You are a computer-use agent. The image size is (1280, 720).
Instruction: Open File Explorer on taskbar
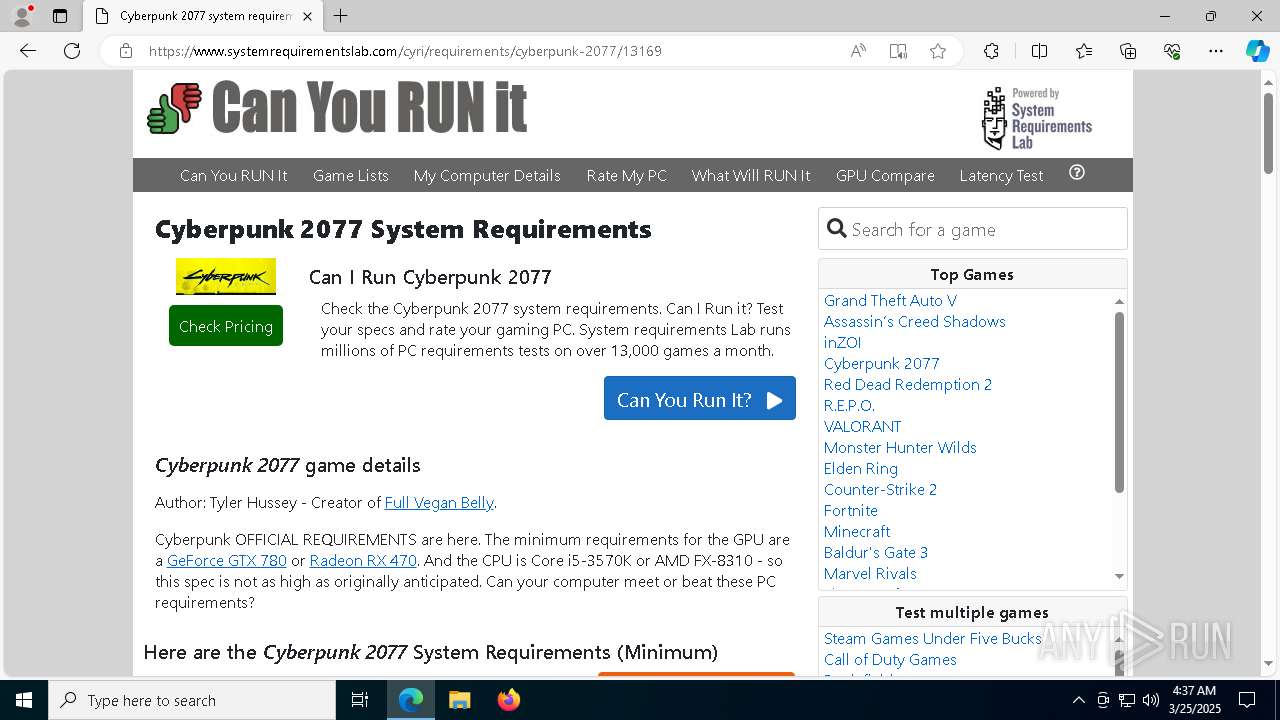coord(459,700)
